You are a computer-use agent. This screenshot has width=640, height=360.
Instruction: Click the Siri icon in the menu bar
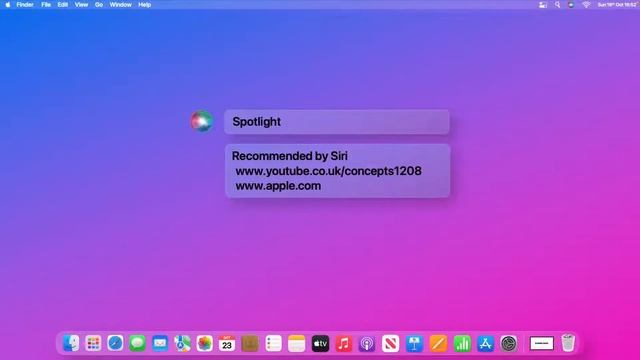(571, 5)
